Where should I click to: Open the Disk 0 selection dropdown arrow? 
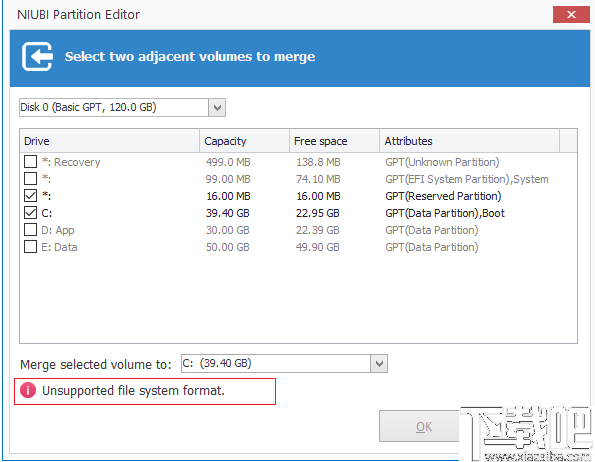click(217, 107)
